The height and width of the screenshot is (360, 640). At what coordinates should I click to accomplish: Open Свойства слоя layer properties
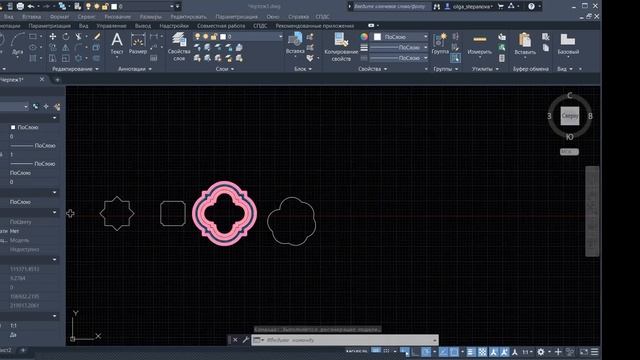[179, 47]
